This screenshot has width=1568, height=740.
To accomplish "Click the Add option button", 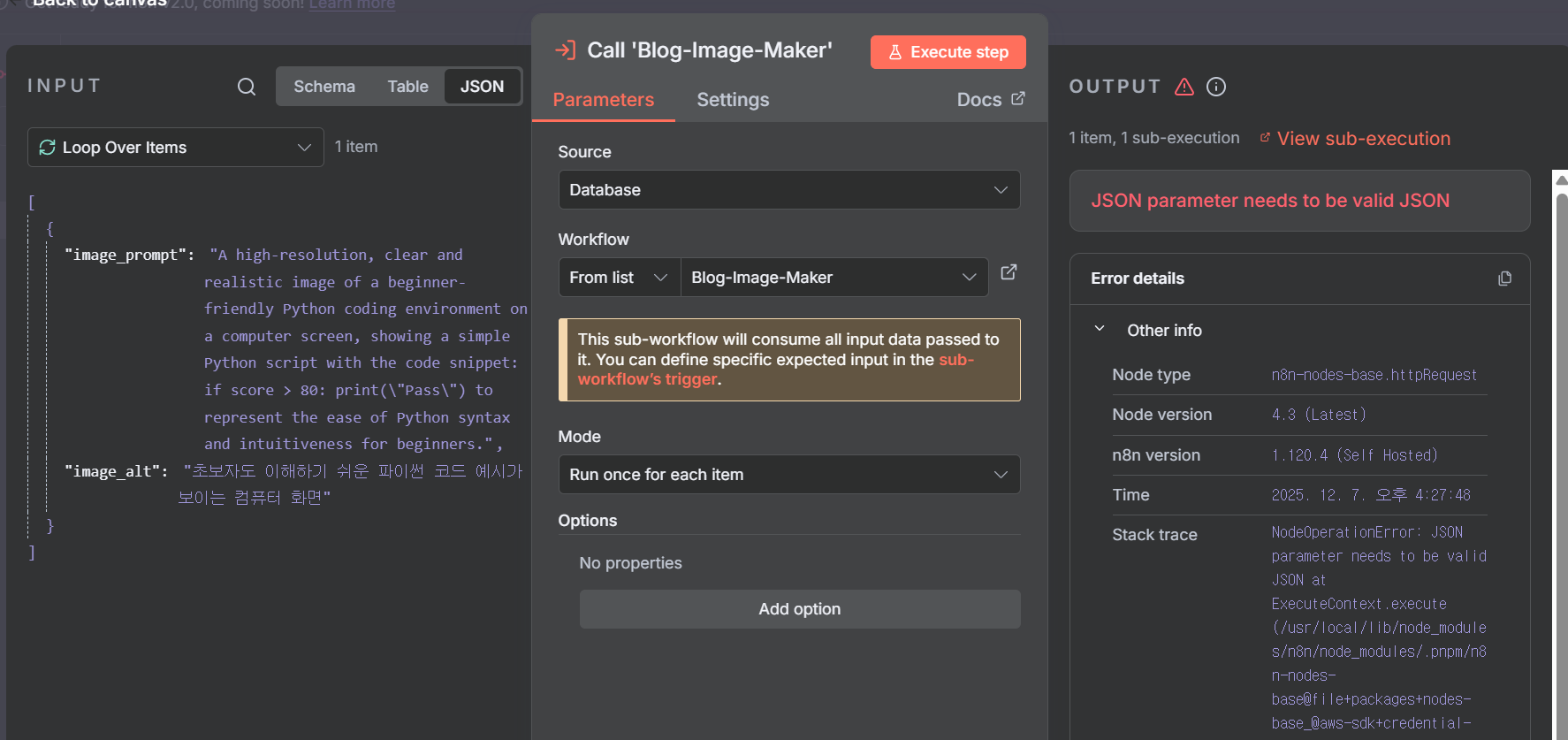I will [799, 609].
